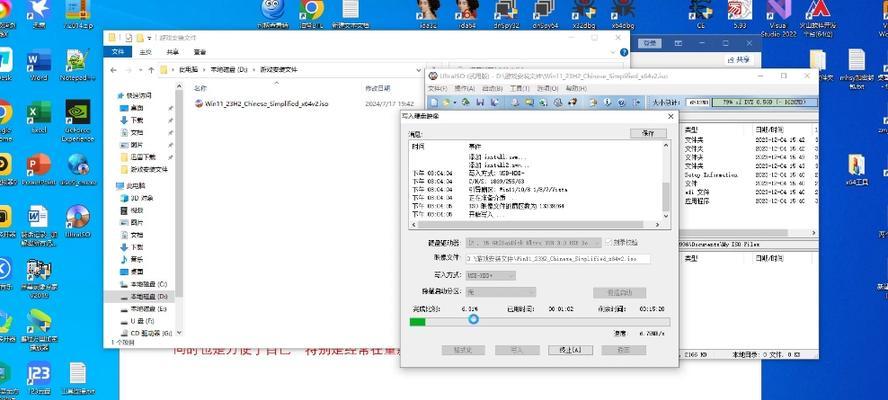Screen dimensions: 888x400
Task: Open the 帮助(H) menu in UltraISO
Action: point(576,88)
